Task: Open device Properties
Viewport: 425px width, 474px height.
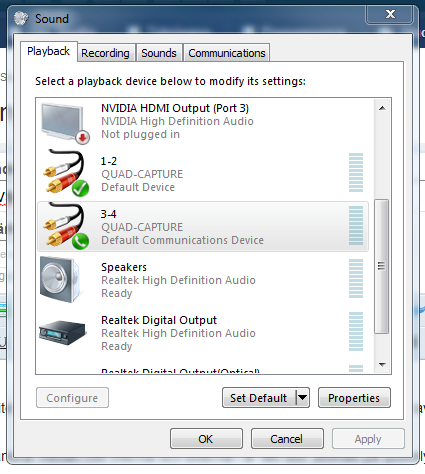Action: (x=354, y=398)
